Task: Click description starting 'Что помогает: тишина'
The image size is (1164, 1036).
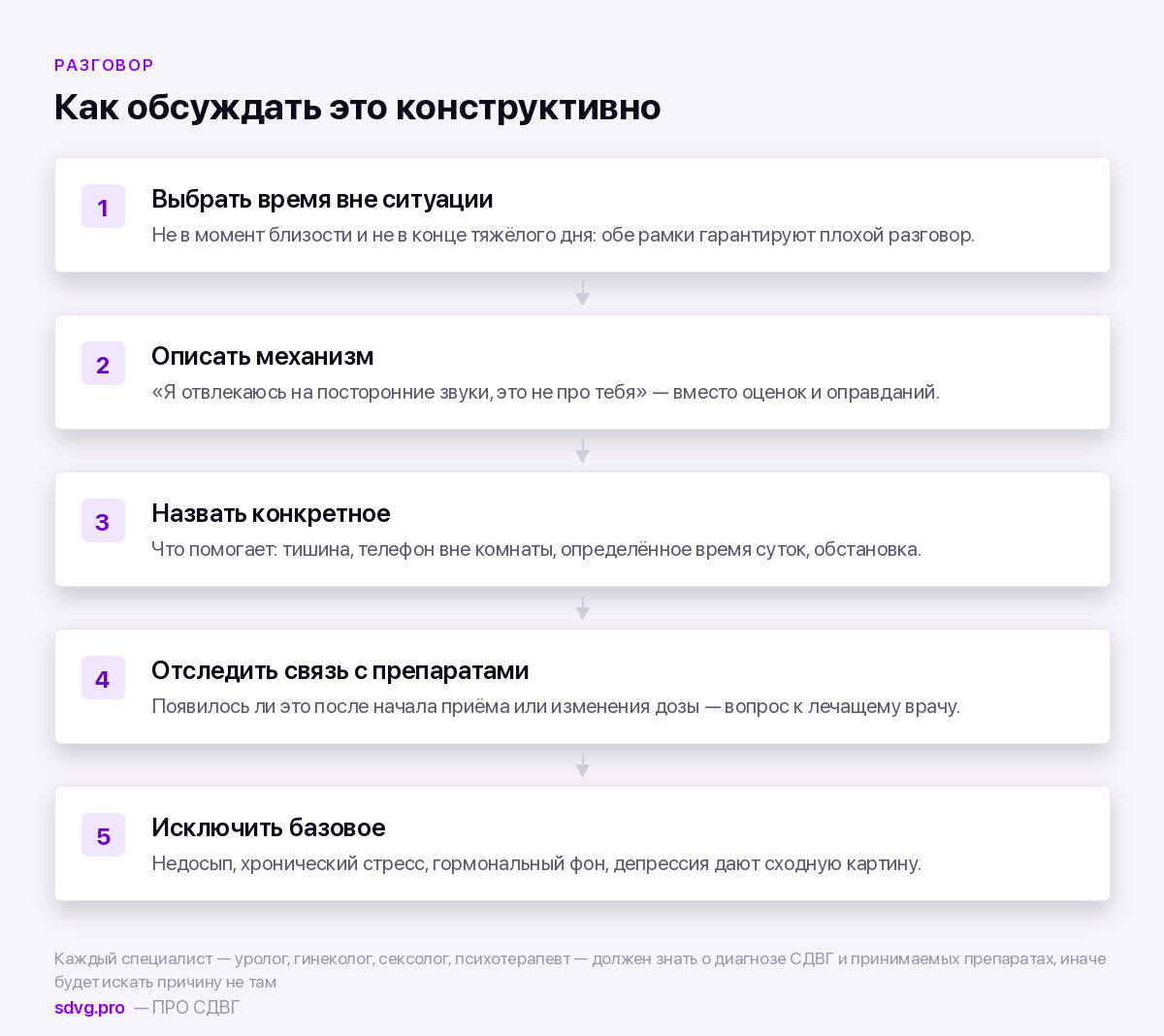Action: point(536,549)
